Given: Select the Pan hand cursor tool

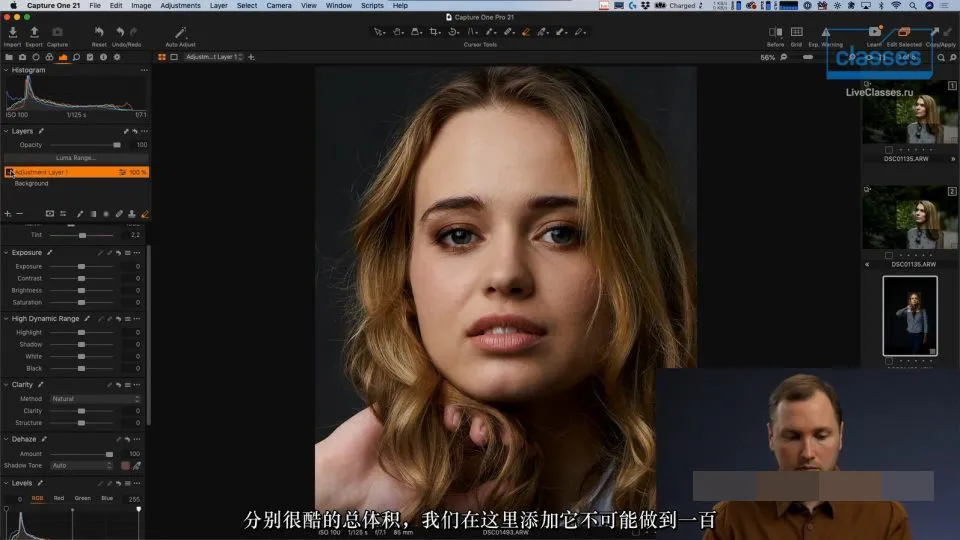Looking at the screenshot, I should click(397, 32).
